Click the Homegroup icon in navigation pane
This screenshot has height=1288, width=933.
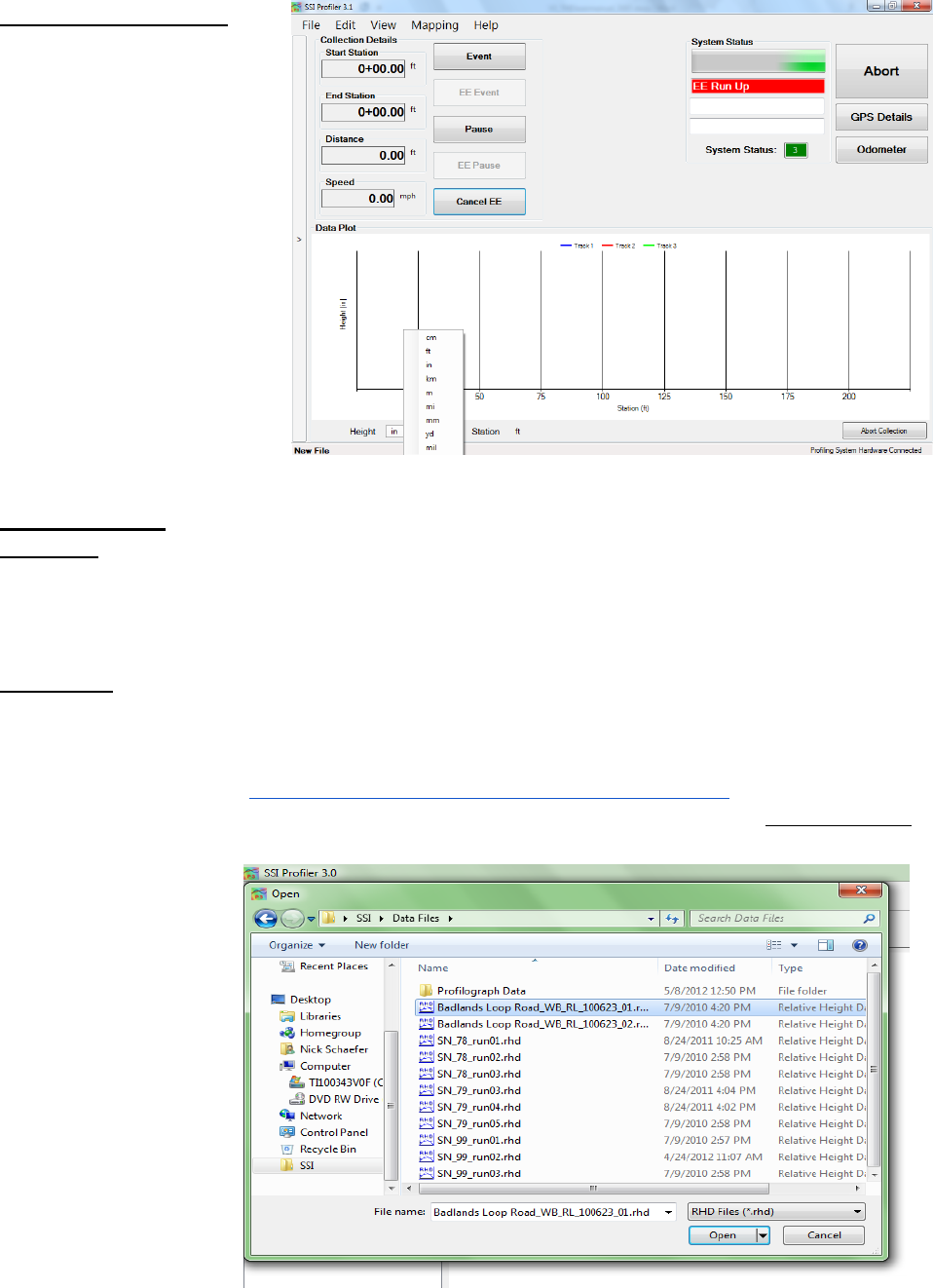[x=287, y=1033]
